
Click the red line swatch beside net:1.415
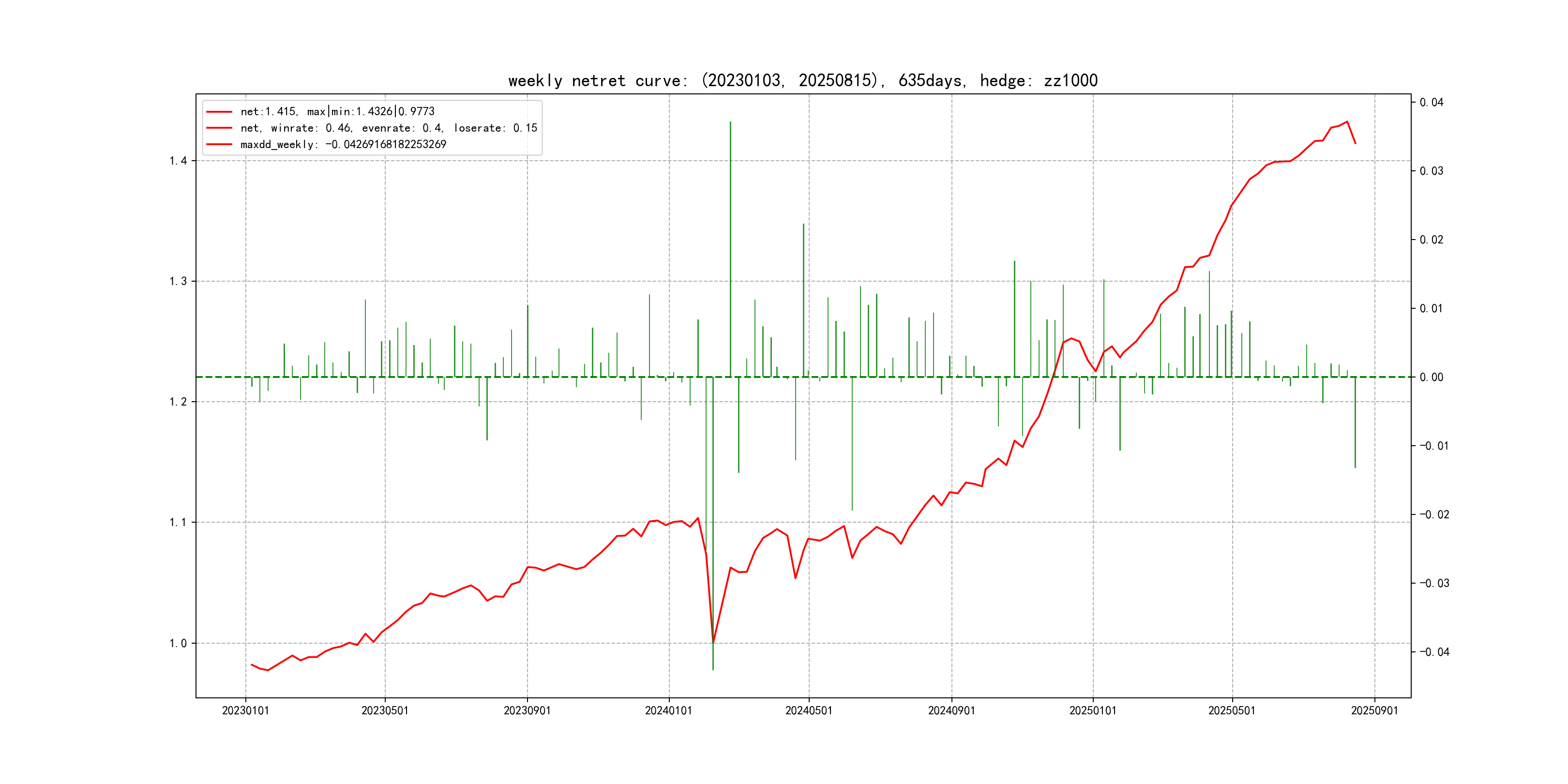(x=219, y=111)
